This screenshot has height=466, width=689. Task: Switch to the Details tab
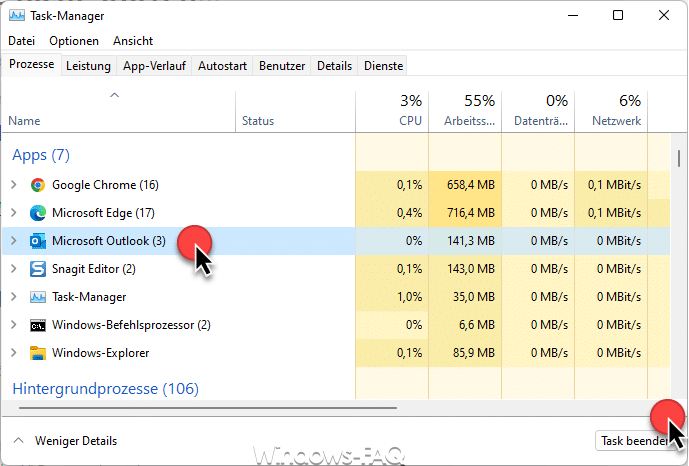tap(334, 66)
